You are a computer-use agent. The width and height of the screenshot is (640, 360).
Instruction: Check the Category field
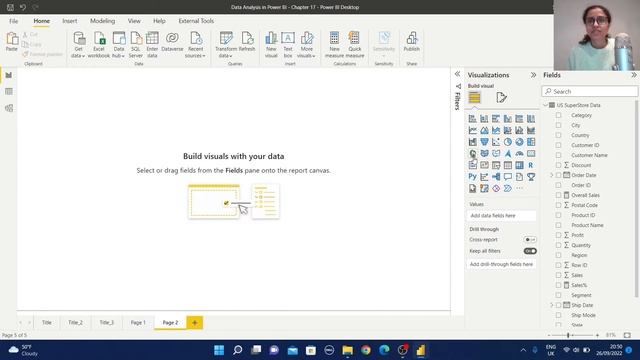(558, 116)
